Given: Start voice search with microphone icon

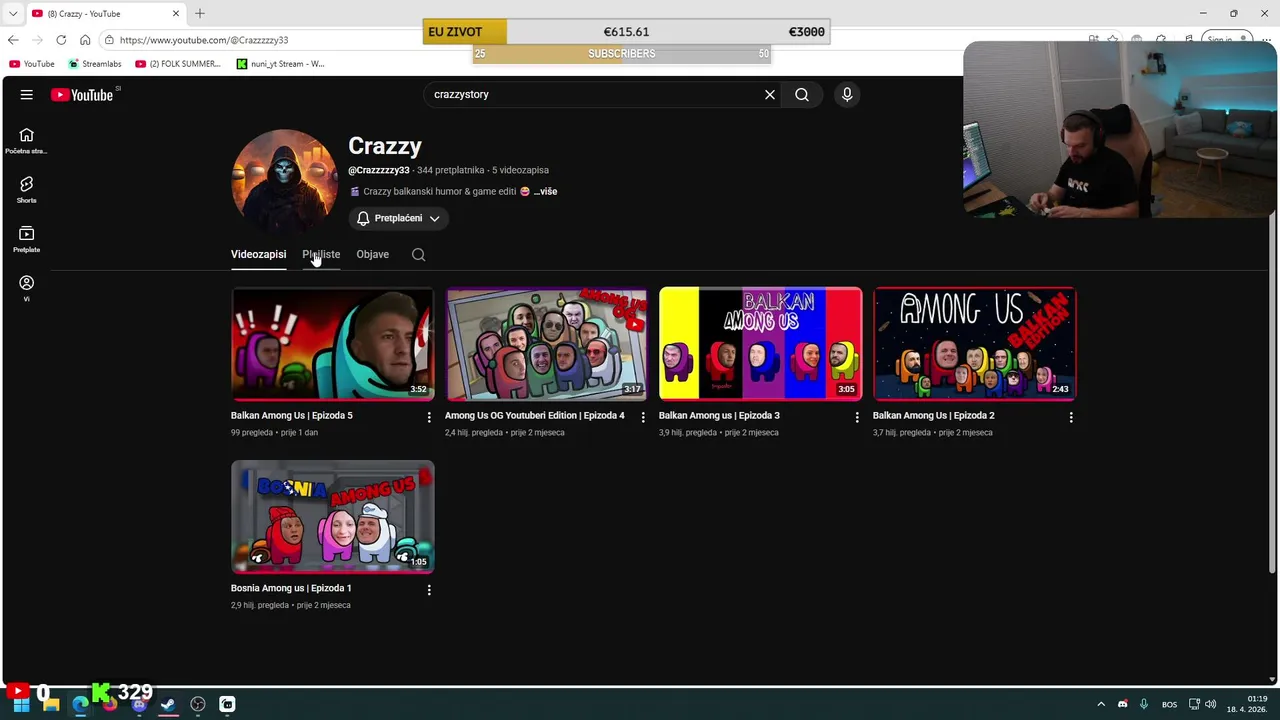Looking at the screenshot, I should 847,95.
